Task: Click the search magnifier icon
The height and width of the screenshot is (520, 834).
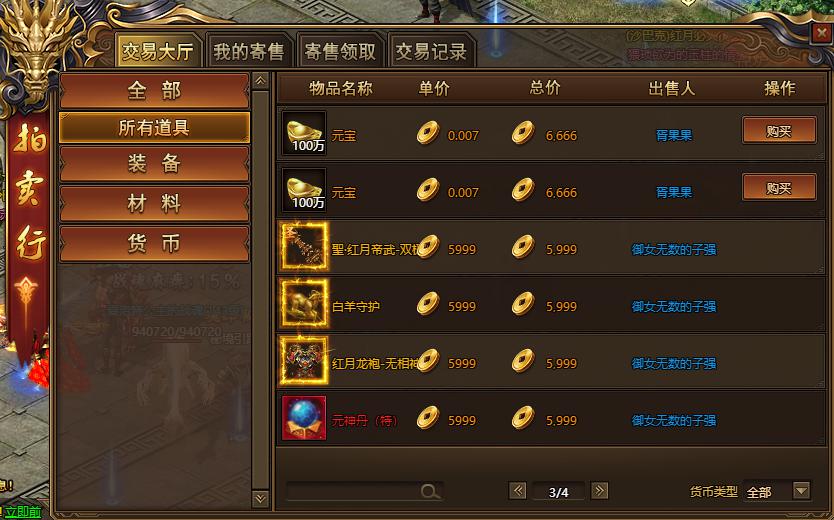Action: (x=430, y=491)
